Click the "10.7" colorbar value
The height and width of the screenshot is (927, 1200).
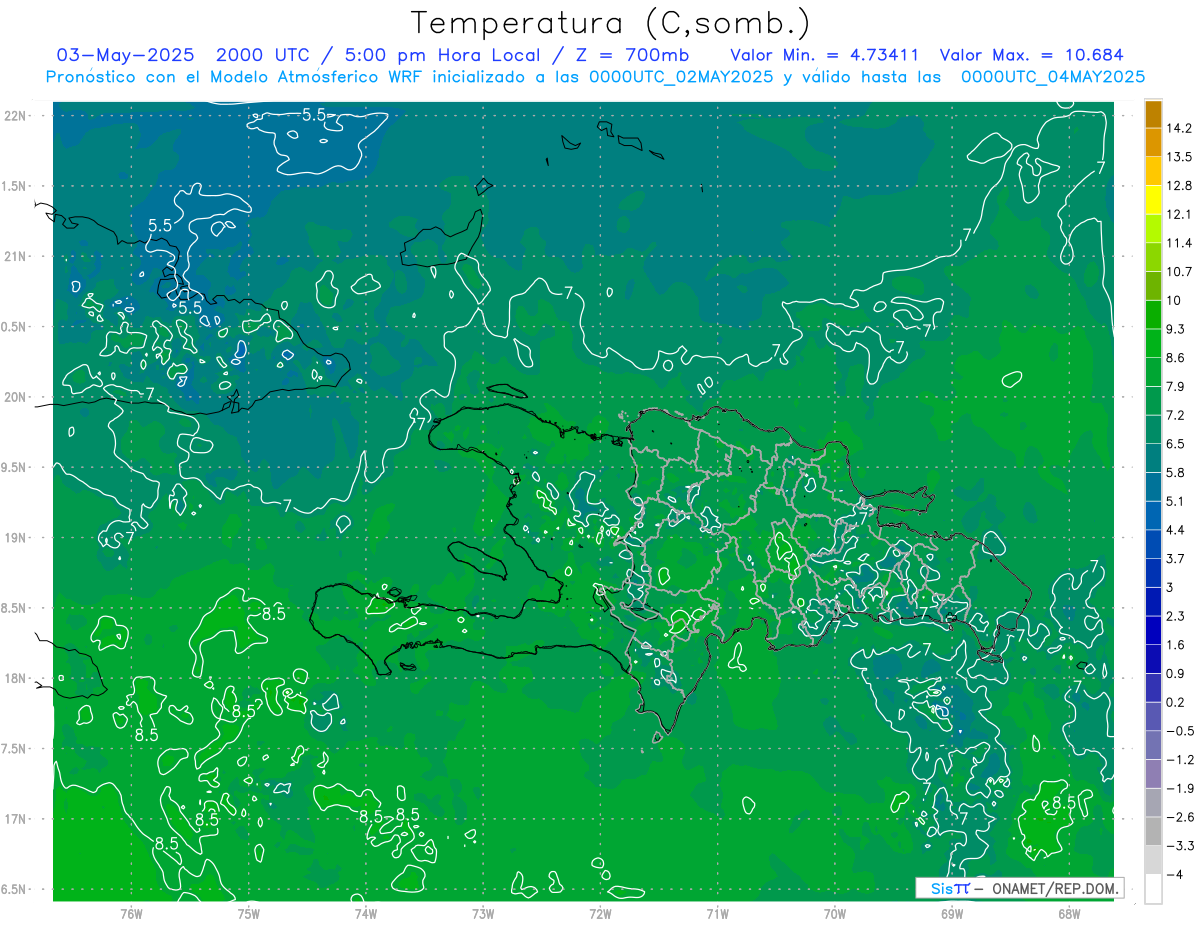(x=1180, y=273)
